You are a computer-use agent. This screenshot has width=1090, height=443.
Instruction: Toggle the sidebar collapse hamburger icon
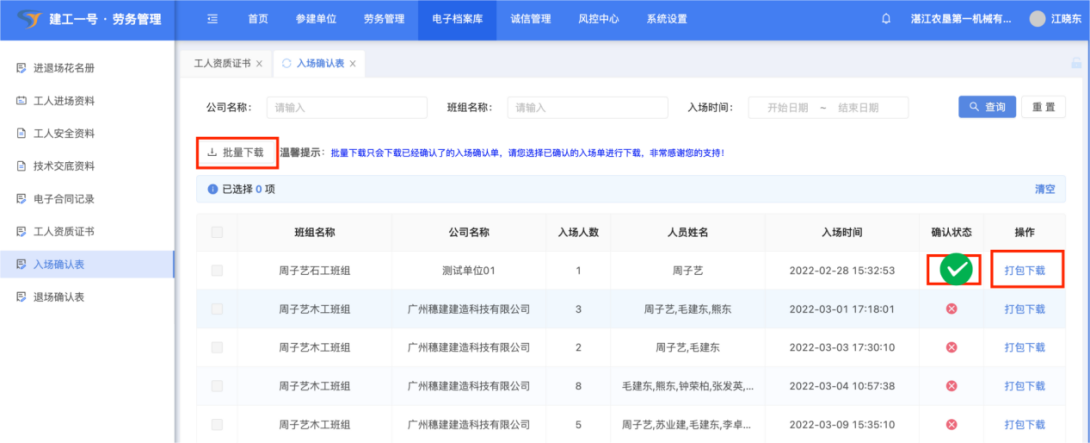[212, 19]
